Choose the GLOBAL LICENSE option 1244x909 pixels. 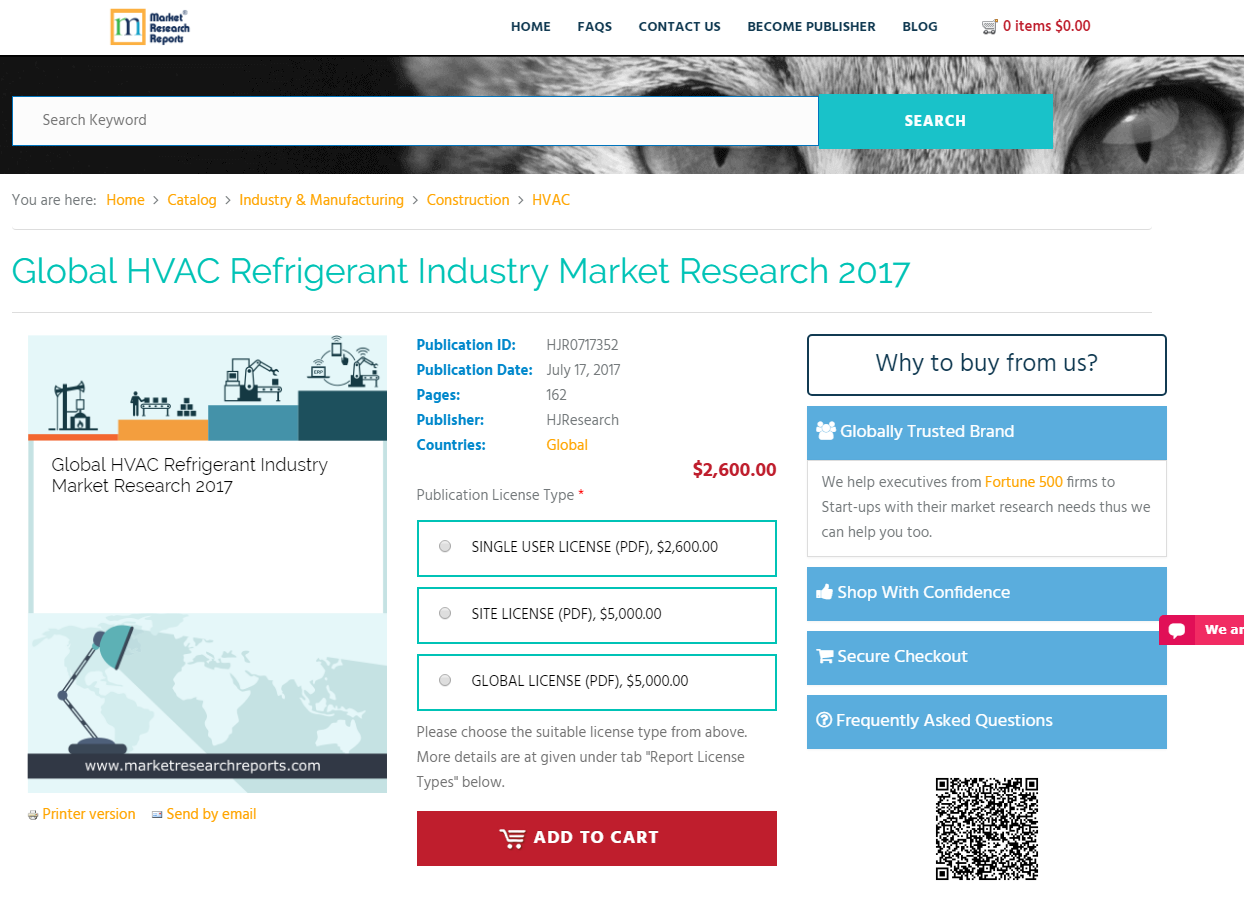tap(444, 679)
